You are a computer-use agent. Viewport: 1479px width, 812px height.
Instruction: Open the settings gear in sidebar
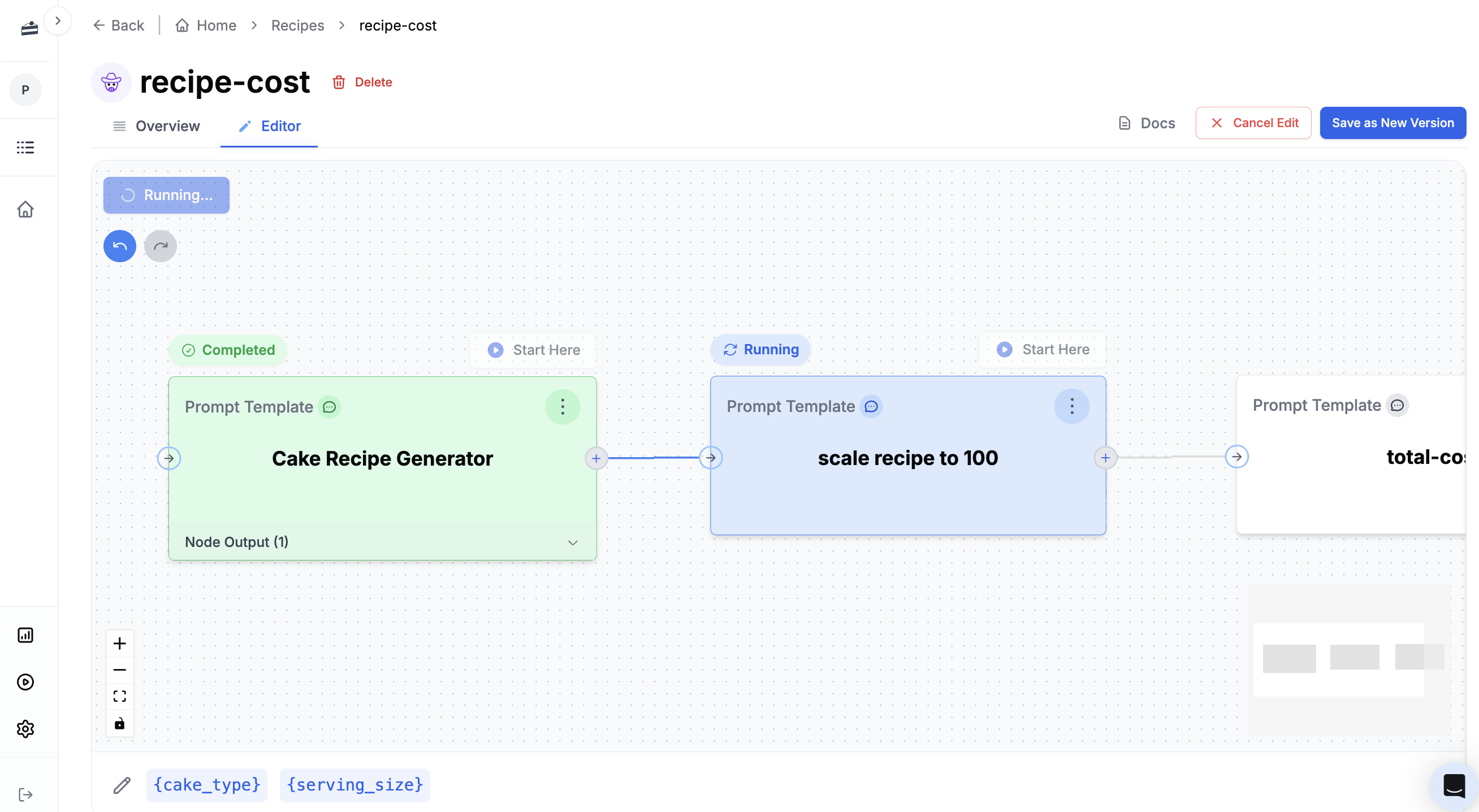coord(25,729)
